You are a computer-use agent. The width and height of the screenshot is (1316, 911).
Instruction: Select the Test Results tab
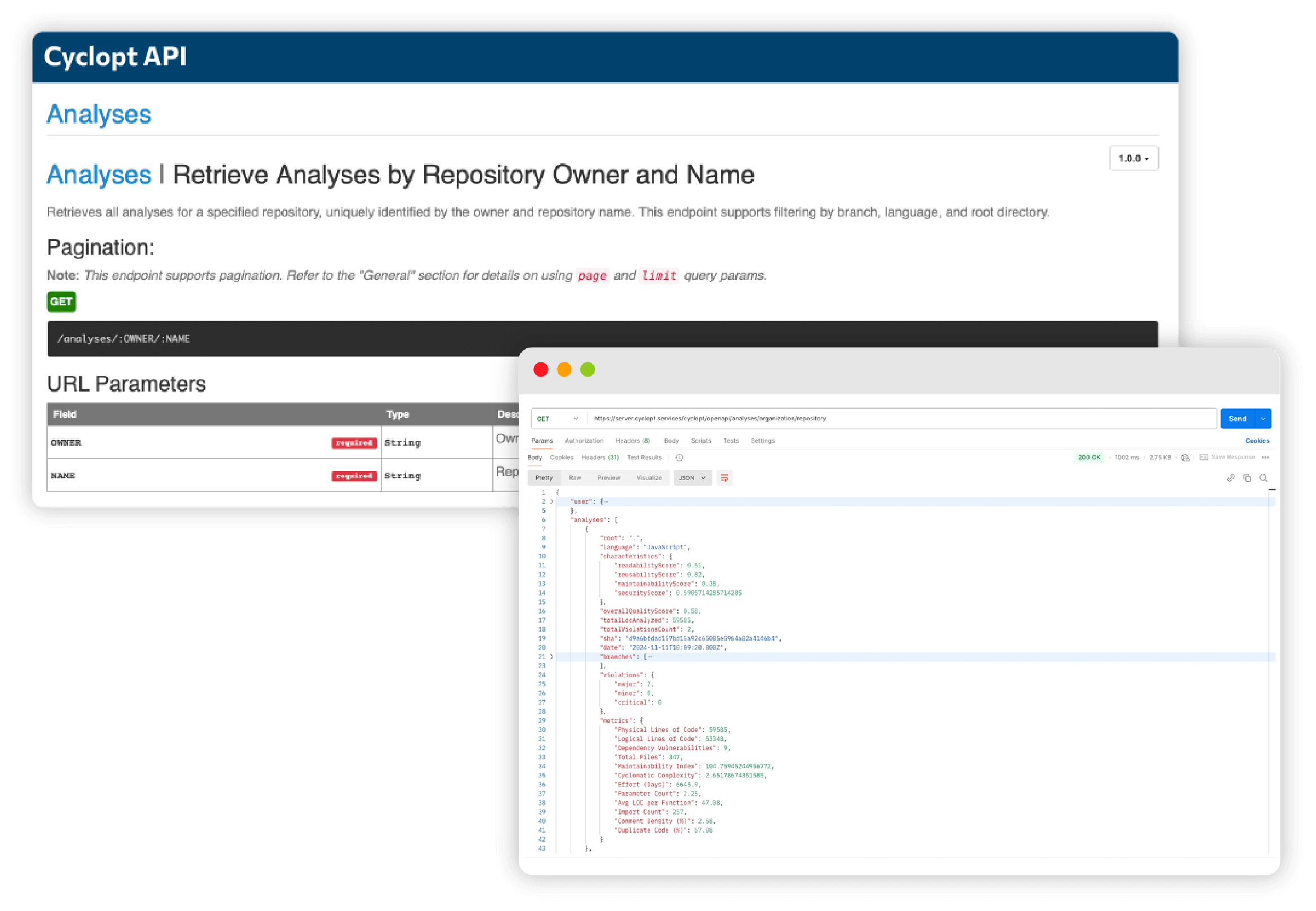click(644, 458)
